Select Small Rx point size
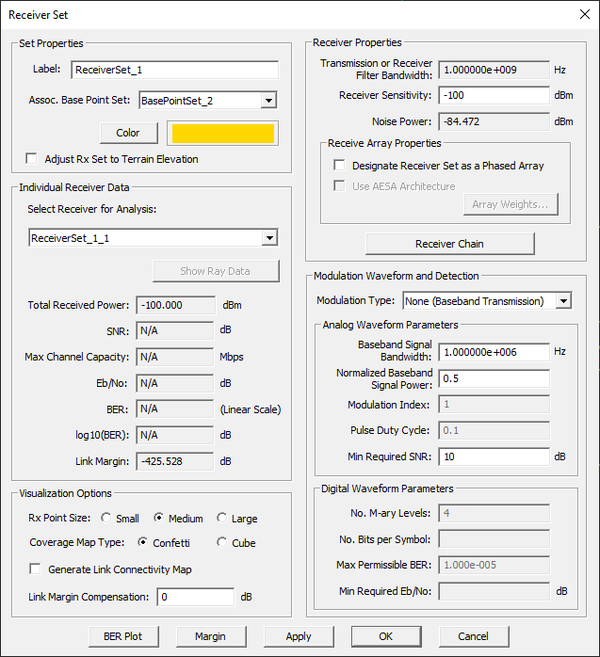Screen dimensions: 600x657 point(106,518)
